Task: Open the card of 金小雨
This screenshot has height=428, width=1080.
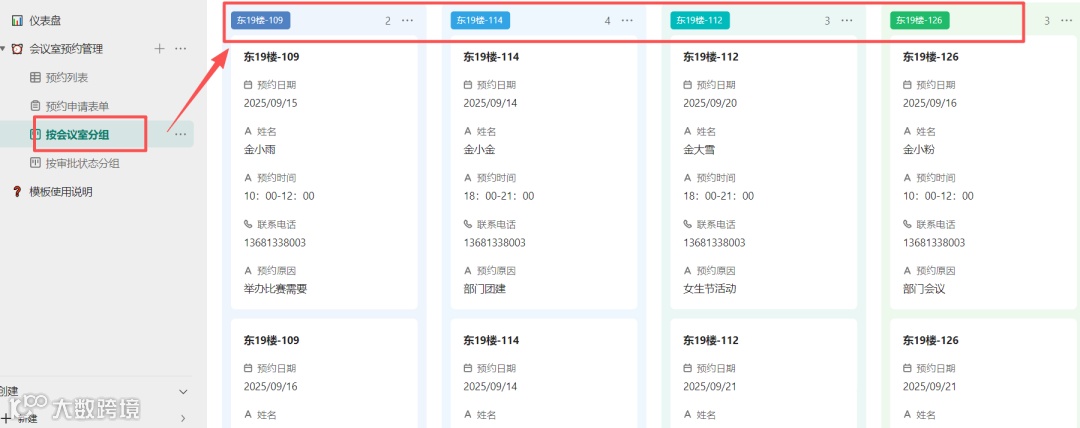Action: pos(324,172)
